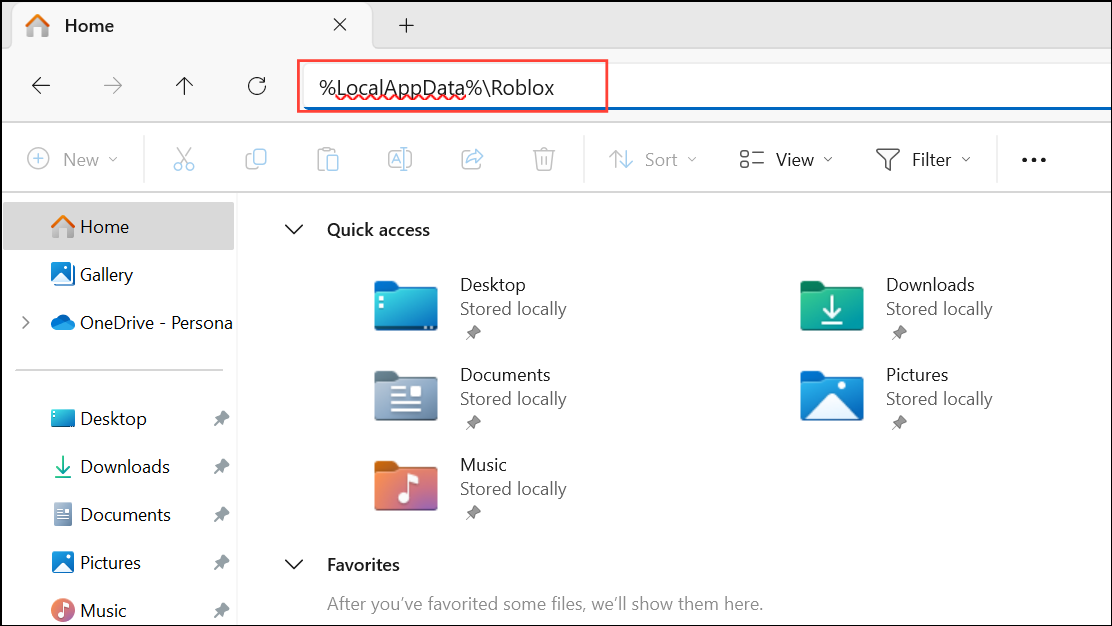Click the pin icon beside sidebar Music
Viewport: 1112px width, 626px height.
point(221,610)
